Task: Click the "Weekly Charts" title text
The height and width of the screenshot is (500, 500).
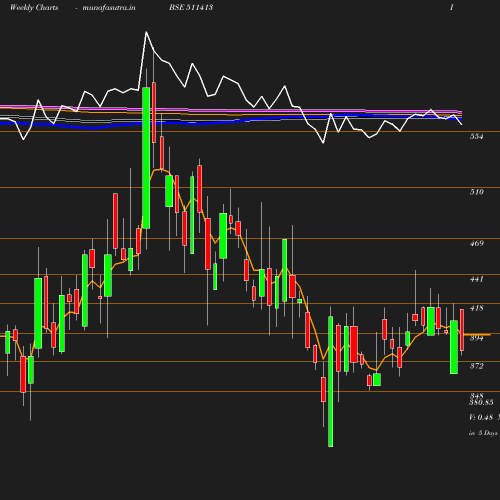Action: pos(34,8)
